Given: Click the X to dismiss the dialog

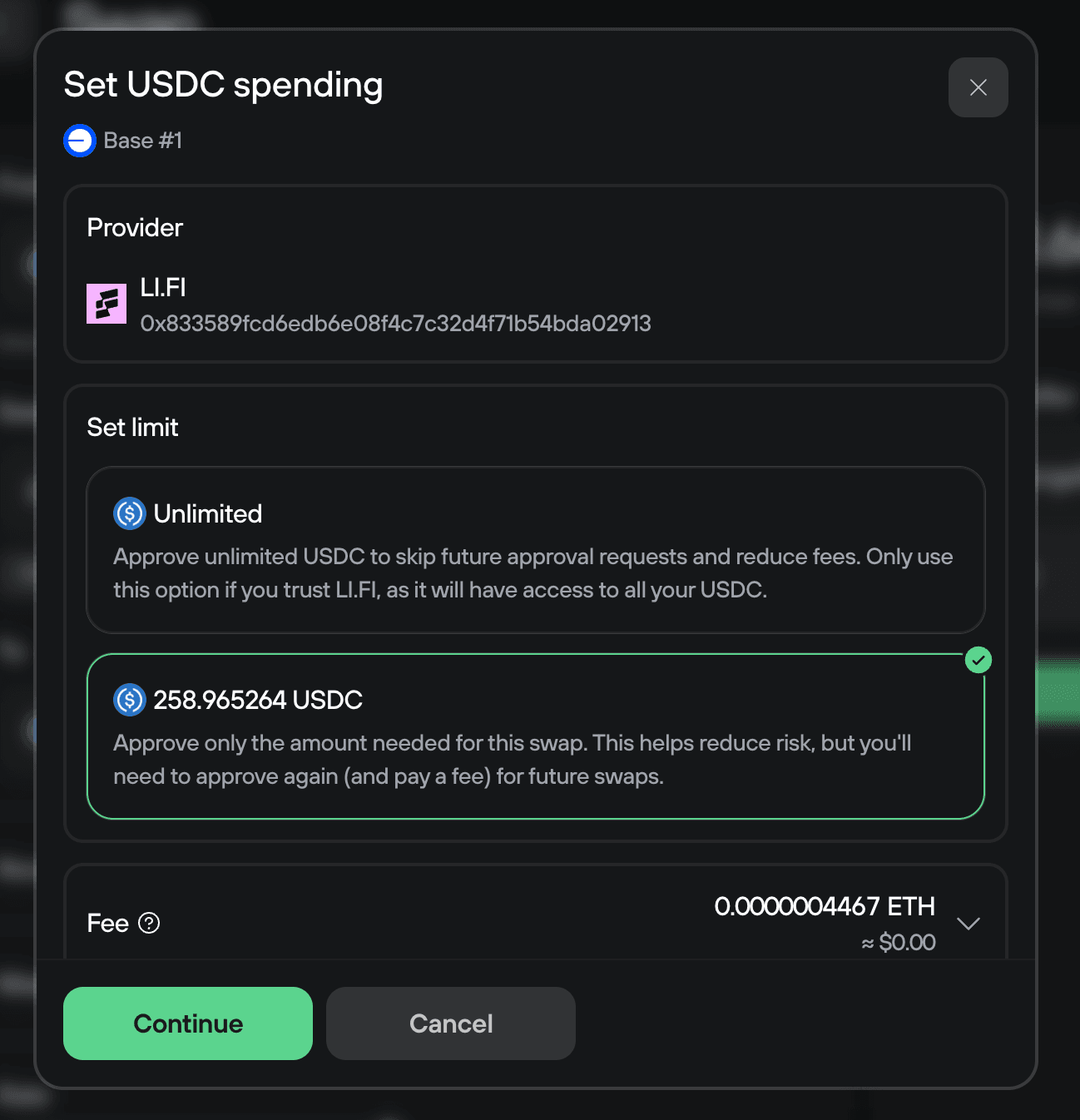Looking at the screenshot, I should 978,87.
